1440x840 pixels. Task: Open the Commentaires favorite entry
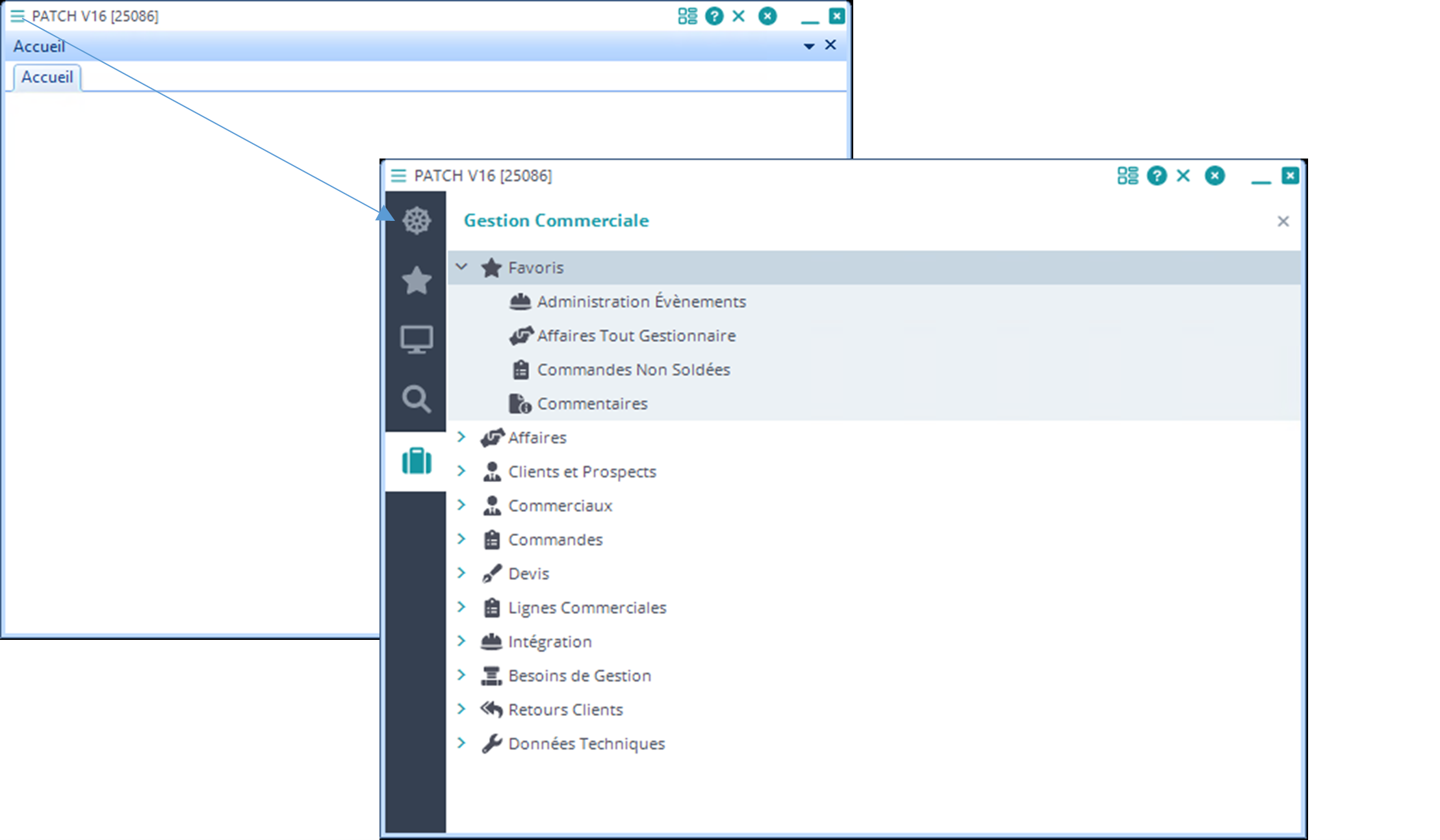(592, 403)
